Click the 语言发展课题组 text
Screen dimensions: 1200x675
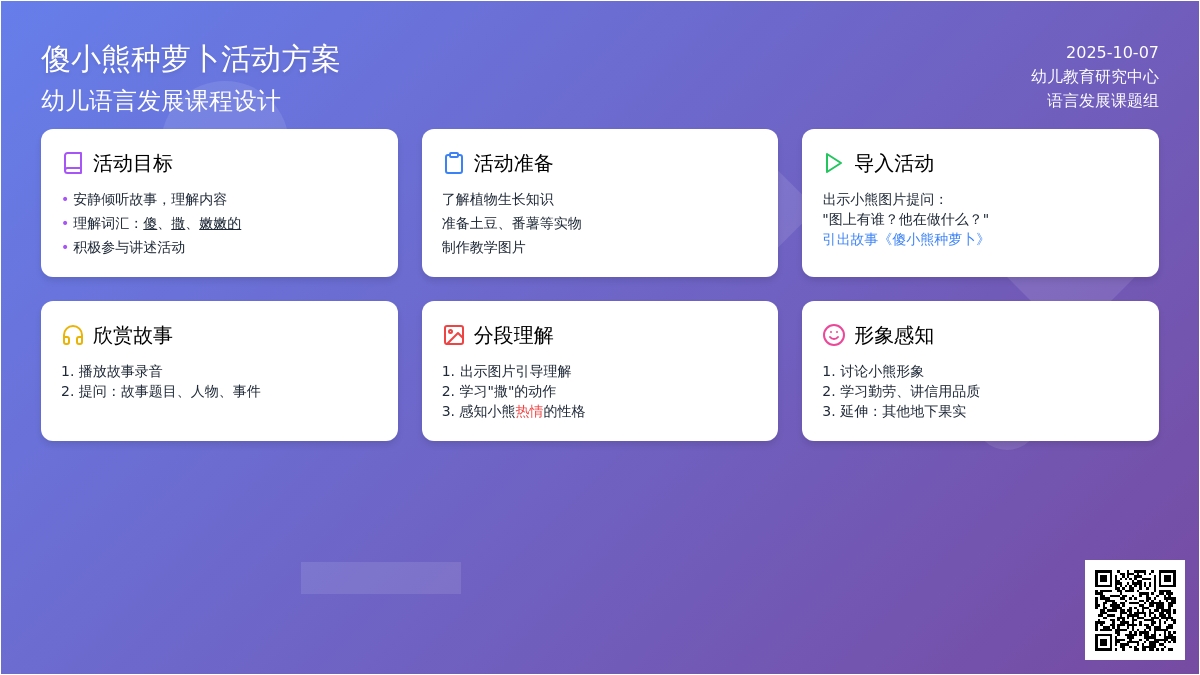1102,101
